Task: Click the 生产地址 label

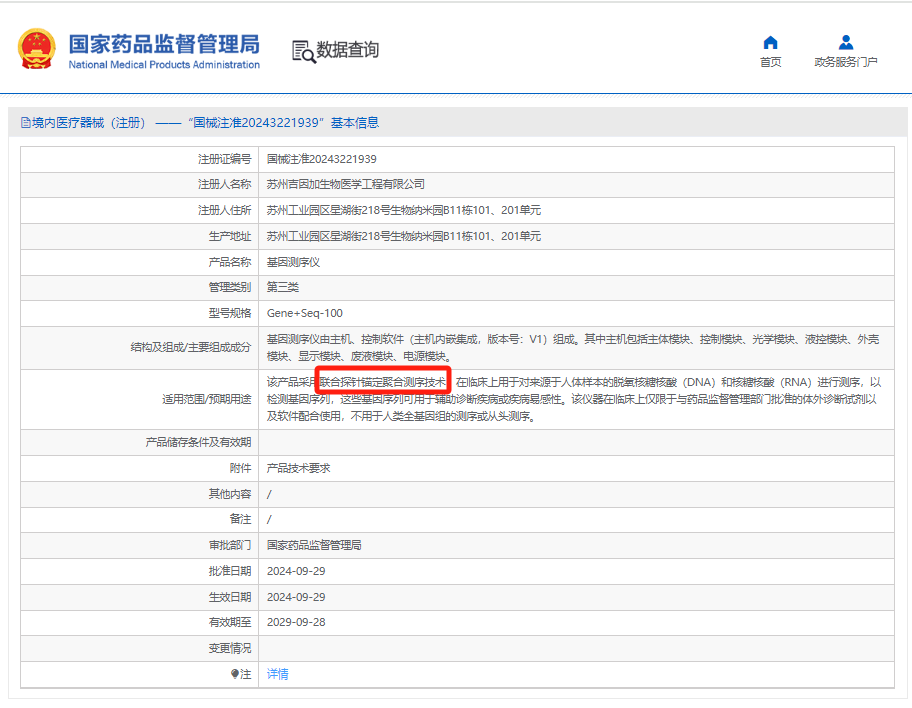Action: [230, 236]
